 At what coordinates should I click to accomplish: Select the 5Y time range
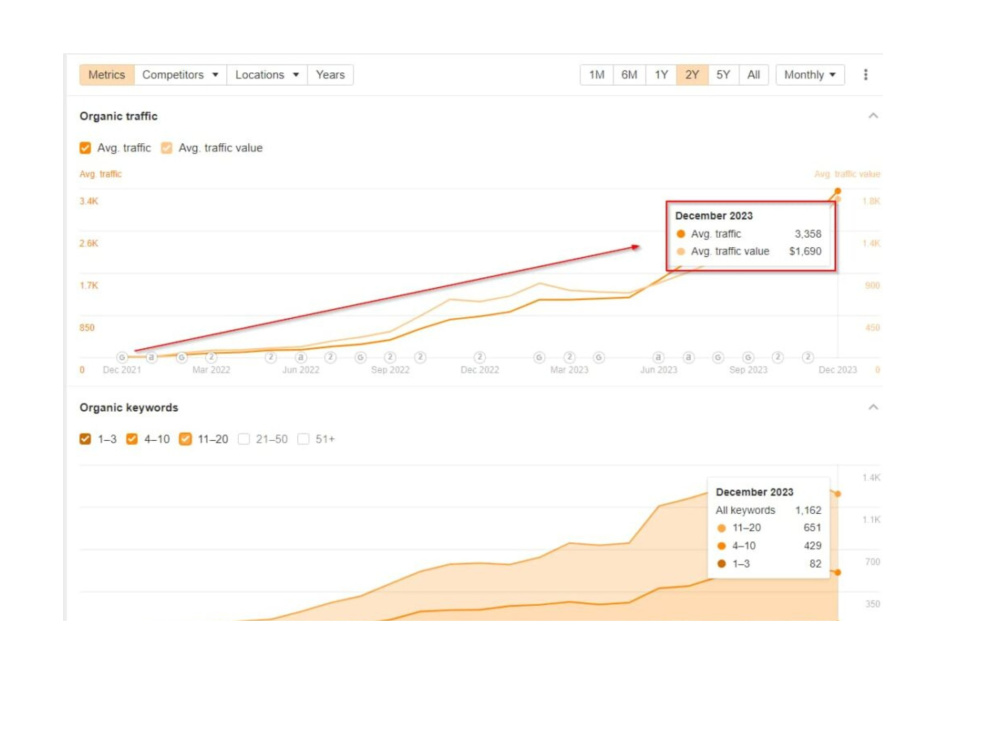pyautogui.click(x=723, y=75)
